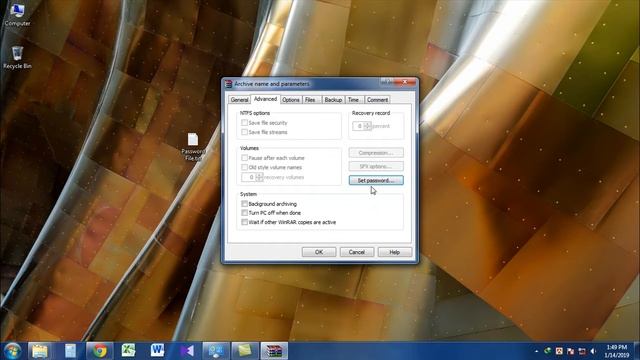The image size is (640, 360).
Task: Toggle Old style volume names checkbox
Action: point(244,167)
